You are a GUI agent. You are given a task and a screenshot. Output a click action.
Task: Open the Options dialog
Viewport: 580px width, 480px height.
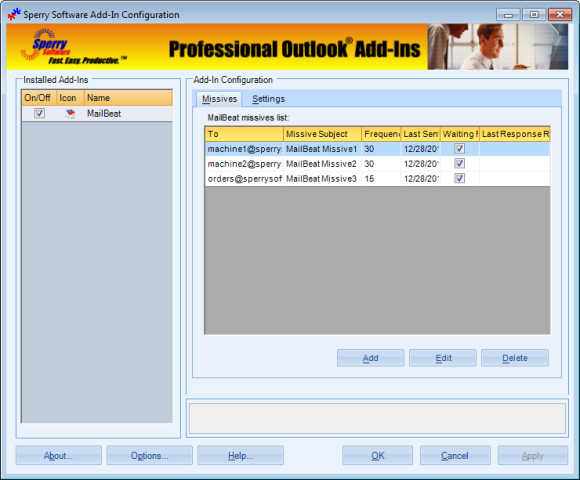tap(149, 456)
